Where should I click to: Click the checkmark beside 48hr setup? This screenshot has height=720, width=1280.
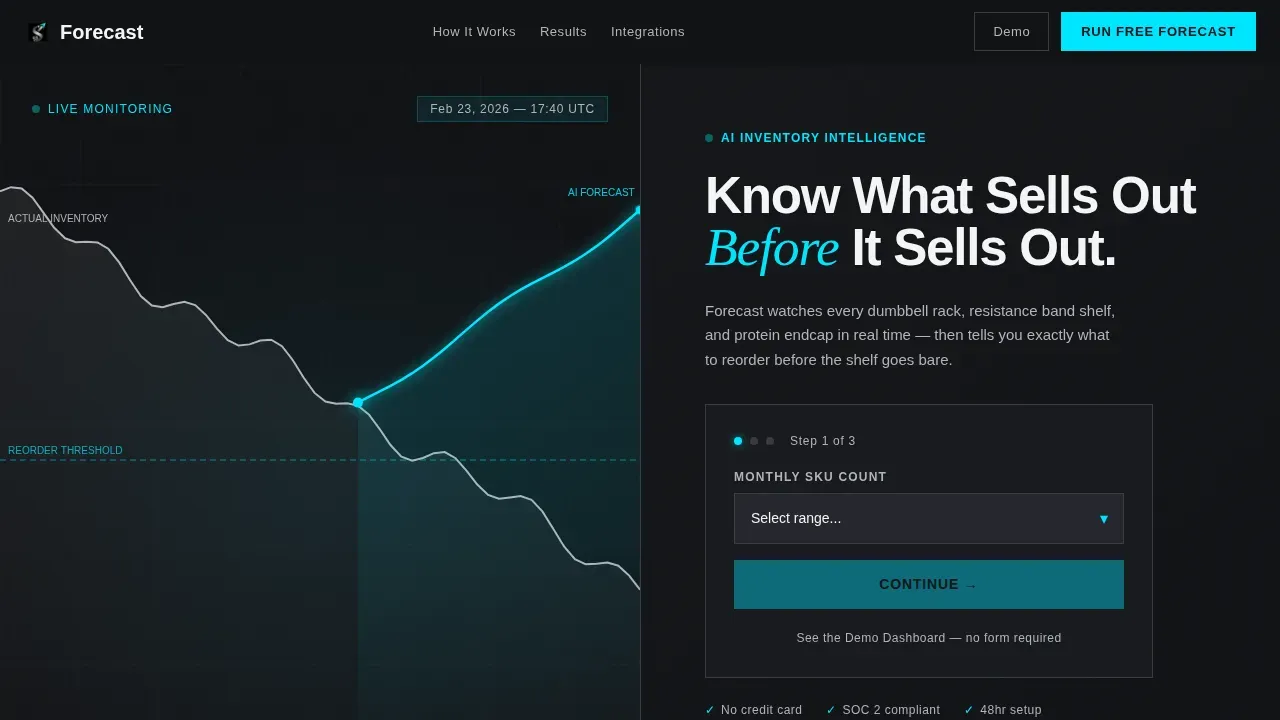969,710
